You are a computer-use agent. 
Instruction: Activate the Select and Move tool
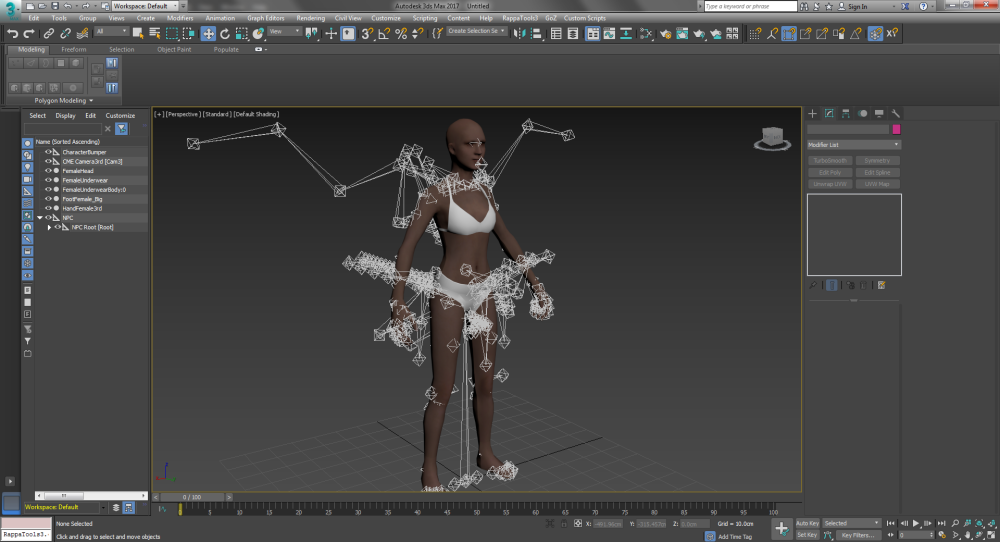pyautogui.click(x=208, y=34)
